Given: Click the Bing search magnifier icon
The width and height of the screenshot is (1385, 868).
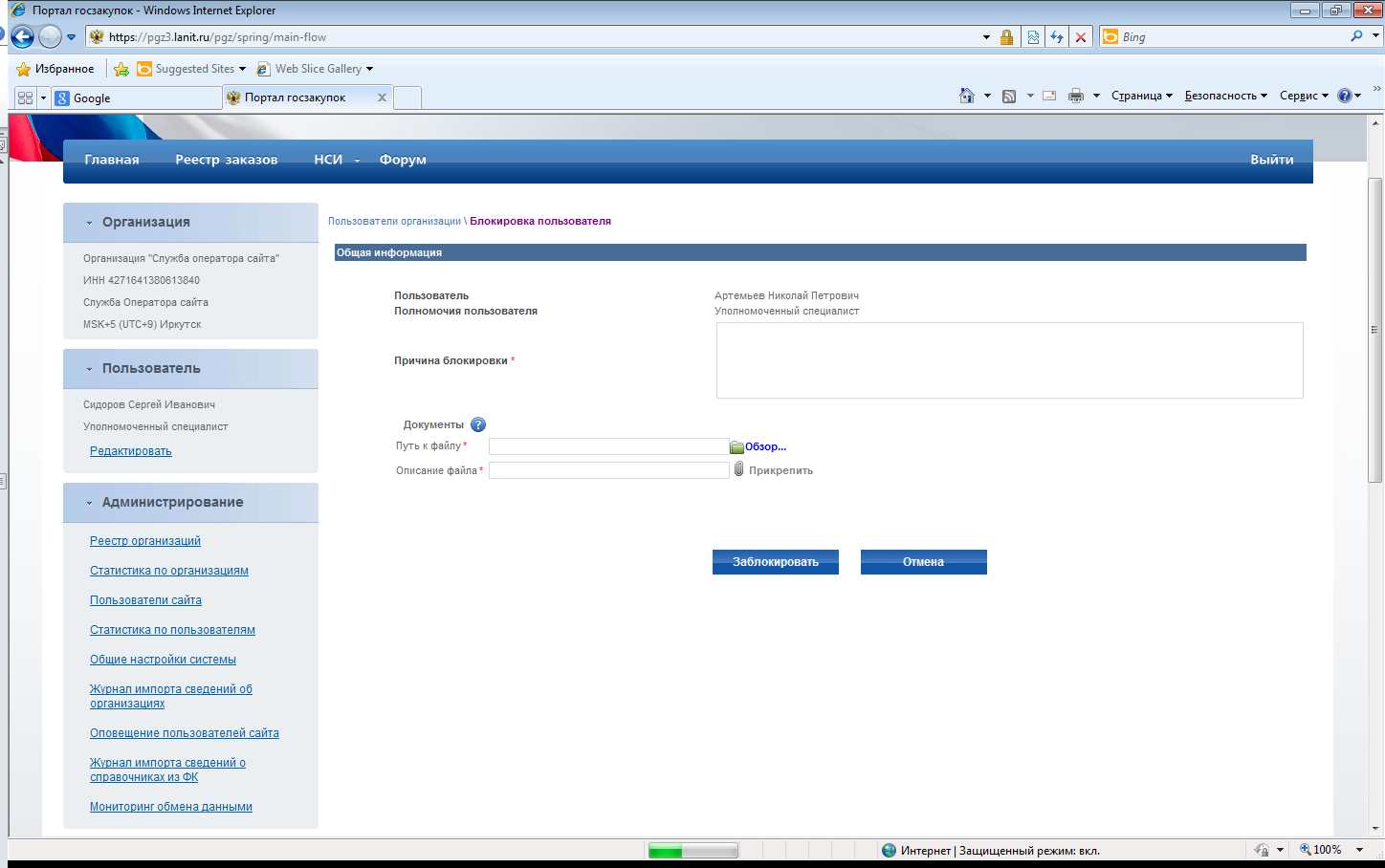Looking at the screenshot, I should (1356, 36).
